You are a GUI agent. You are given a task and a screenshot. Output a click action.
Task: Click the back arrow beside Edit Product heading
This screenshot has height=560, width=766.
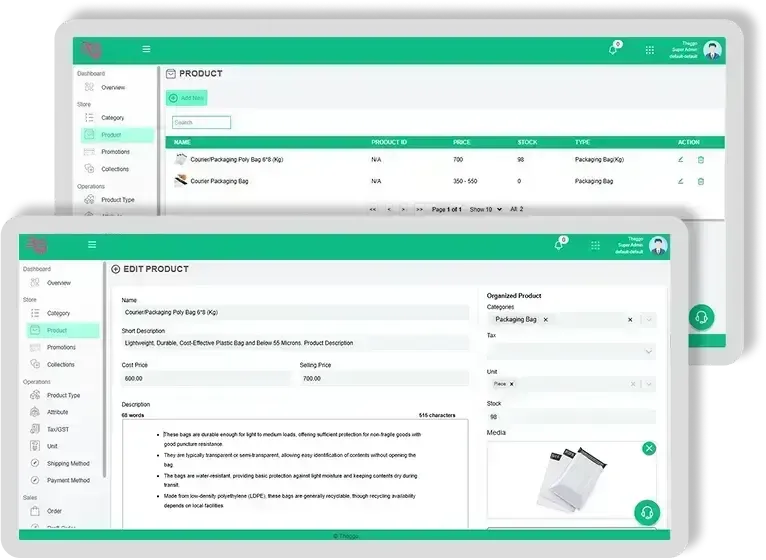116,269
